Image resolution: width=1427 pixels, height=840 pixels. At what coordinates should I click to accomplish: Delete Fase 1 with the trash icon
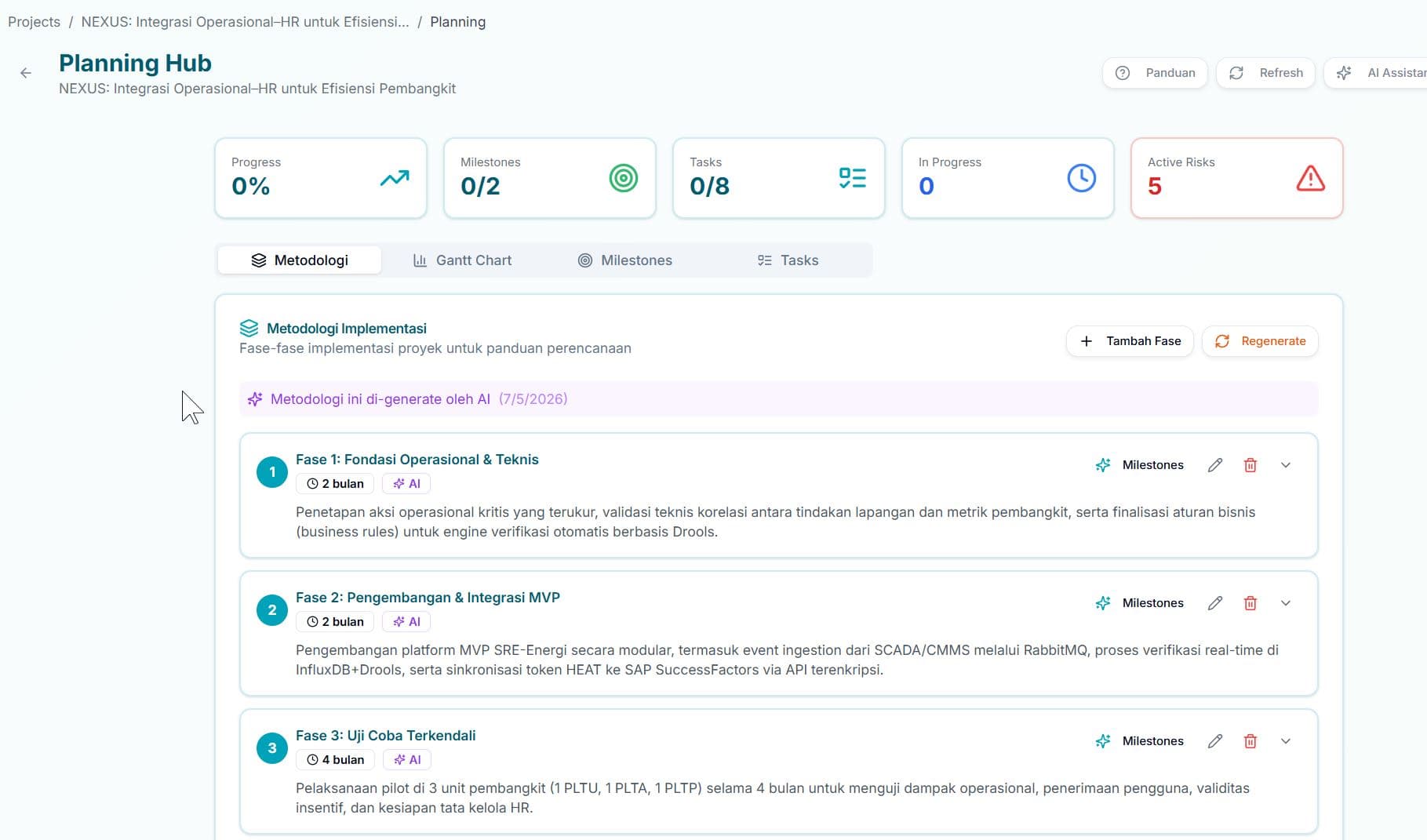coord(1250,465)
